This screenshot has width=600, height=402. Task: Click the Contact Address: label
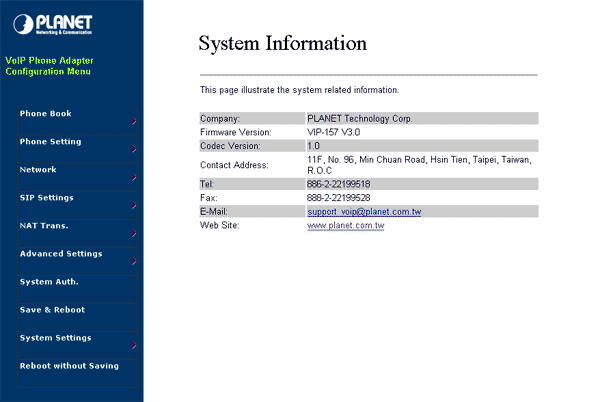pyautogui.click(x=234, y=165)
